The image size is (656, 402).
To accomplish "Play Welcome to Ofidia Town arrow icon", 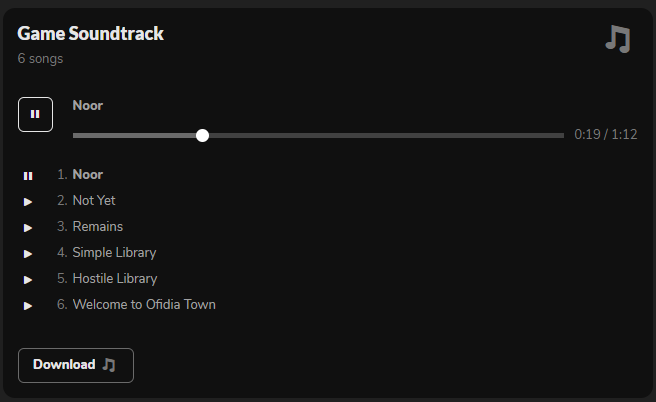I will [28, 306].
